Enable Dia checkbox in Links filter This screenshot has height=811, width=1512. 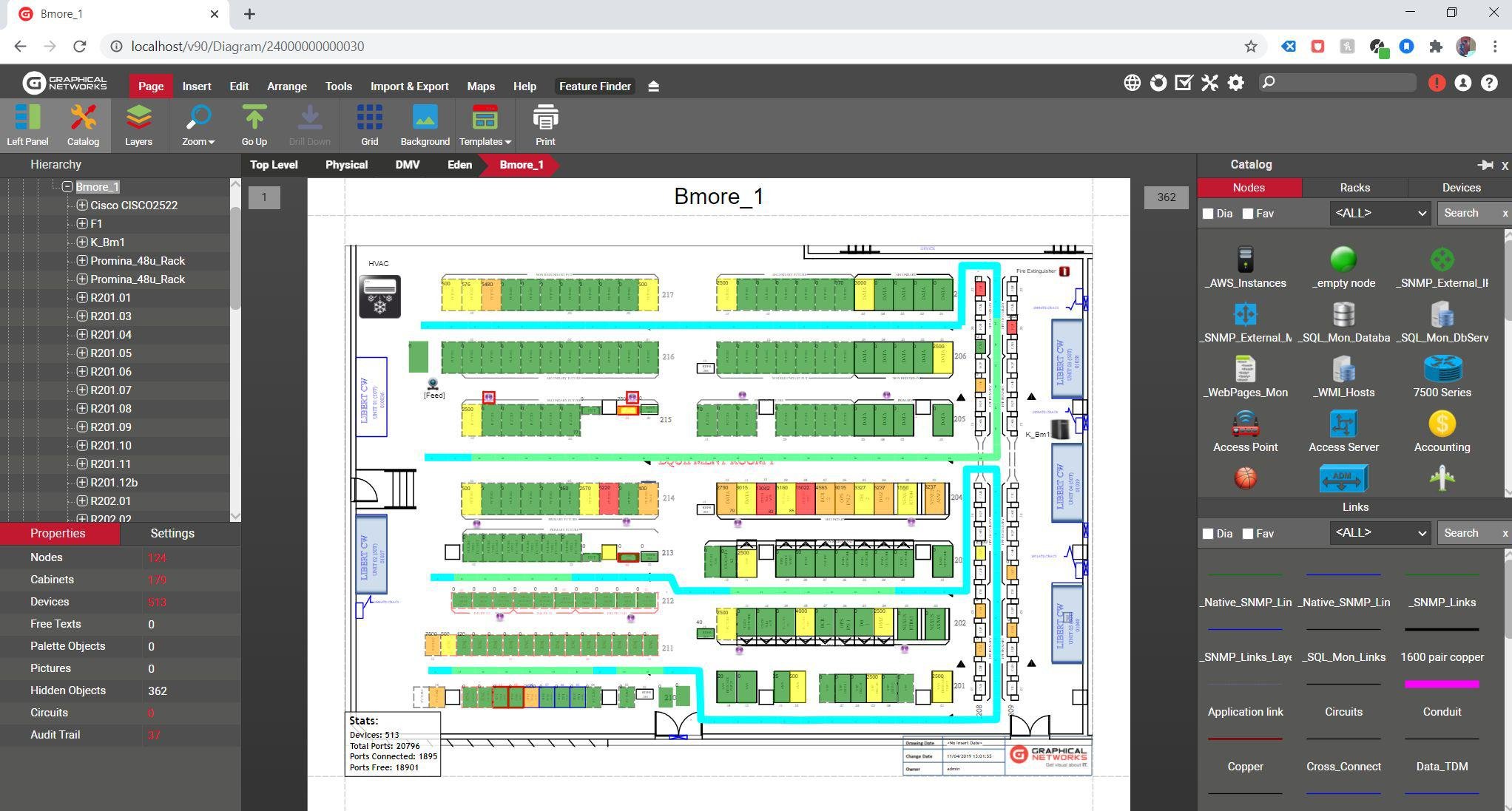pos(1208,534)
